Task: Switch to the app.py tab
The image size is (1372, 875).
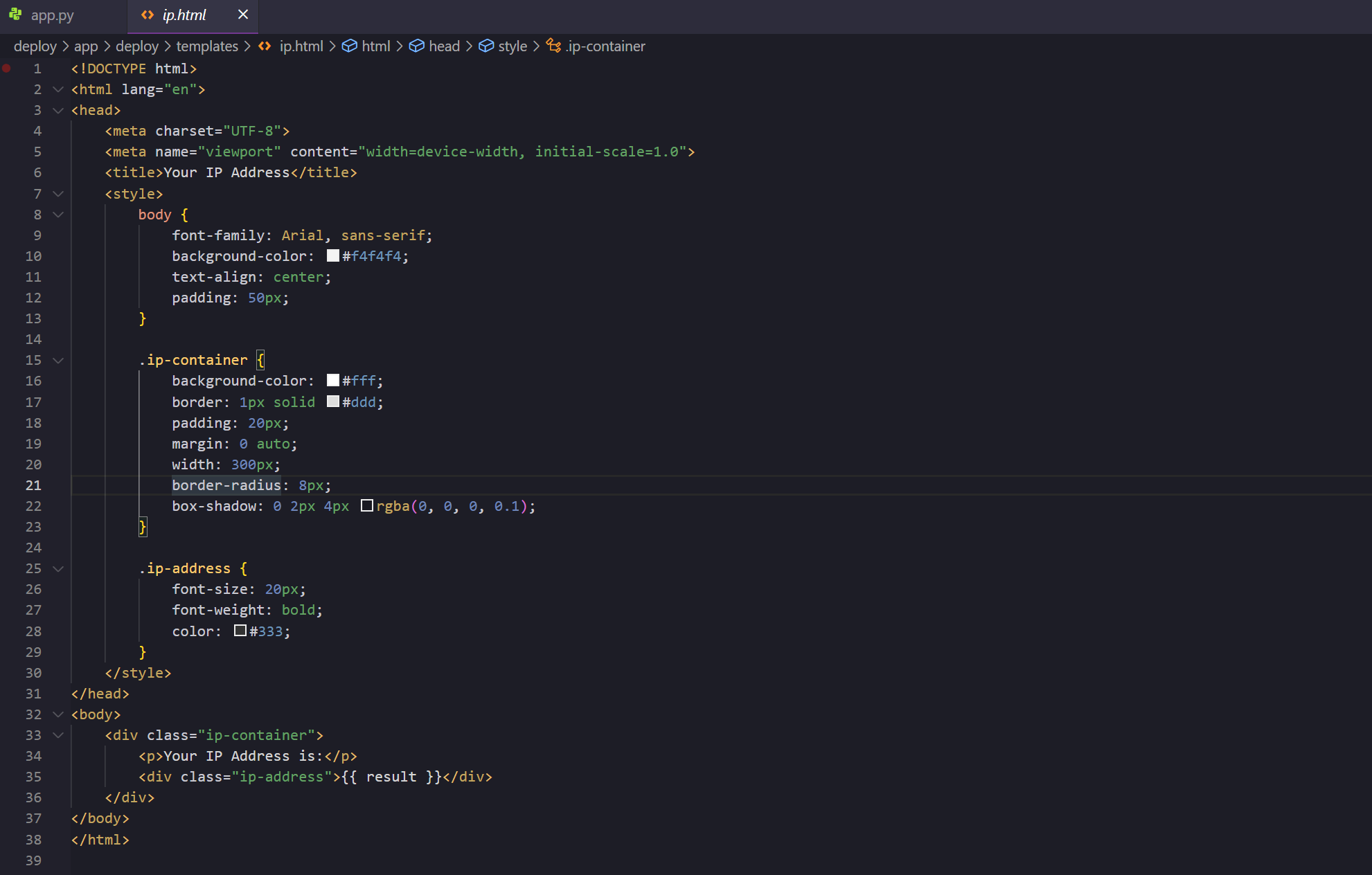Action: [x=52, y=15]
